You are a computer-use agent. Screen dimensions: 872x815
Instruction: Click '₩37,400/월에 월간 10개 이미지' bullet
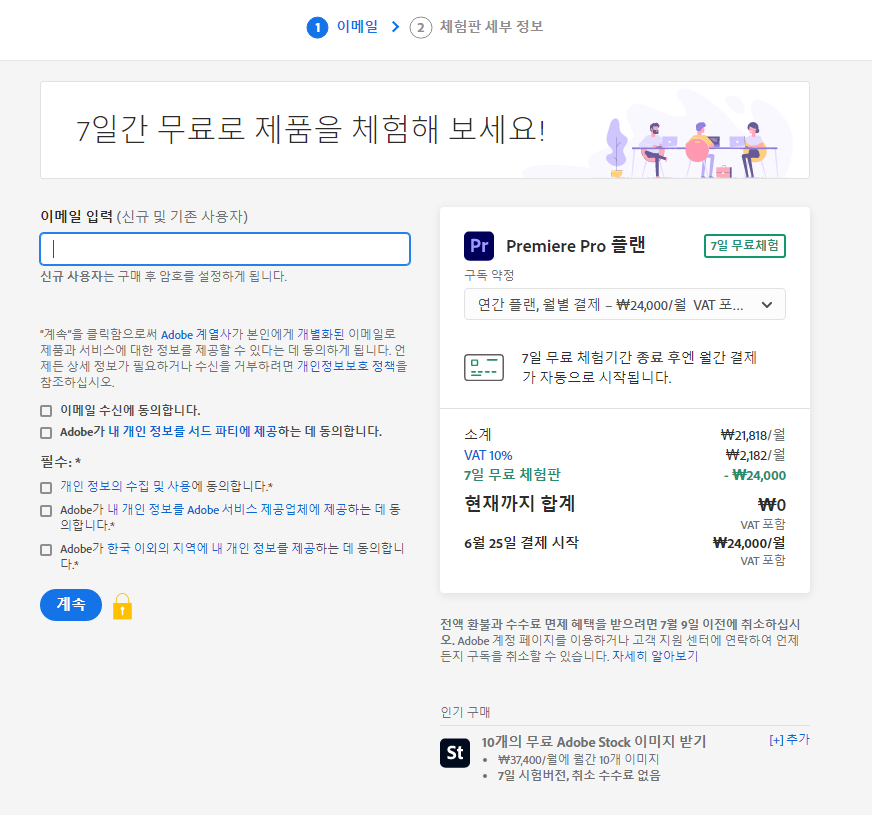click(x=578, y=759)
